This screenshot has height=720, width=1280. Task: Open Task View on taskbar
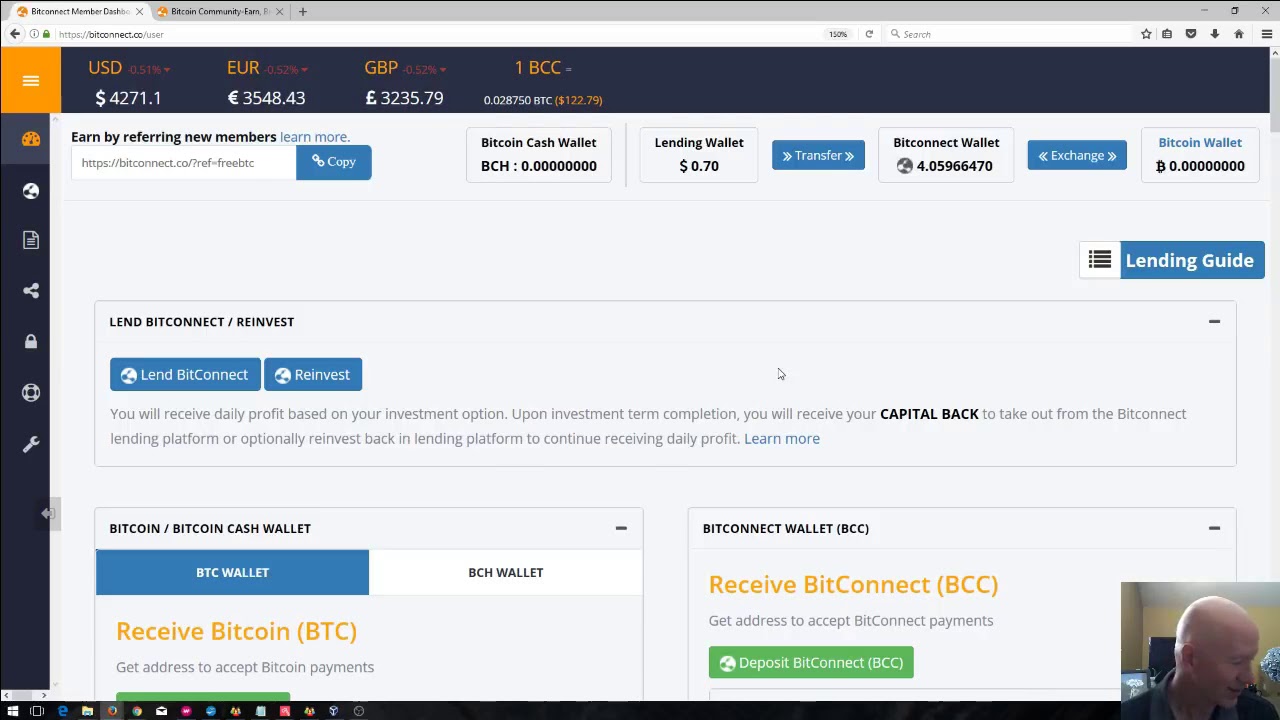pyautogui.click(x=37, y=711)
